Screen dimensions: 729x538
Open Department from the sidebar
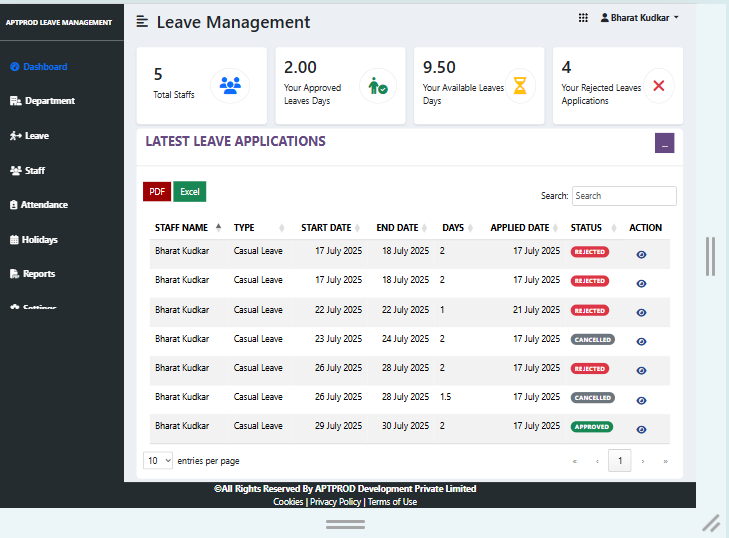[x=42, y=101]
